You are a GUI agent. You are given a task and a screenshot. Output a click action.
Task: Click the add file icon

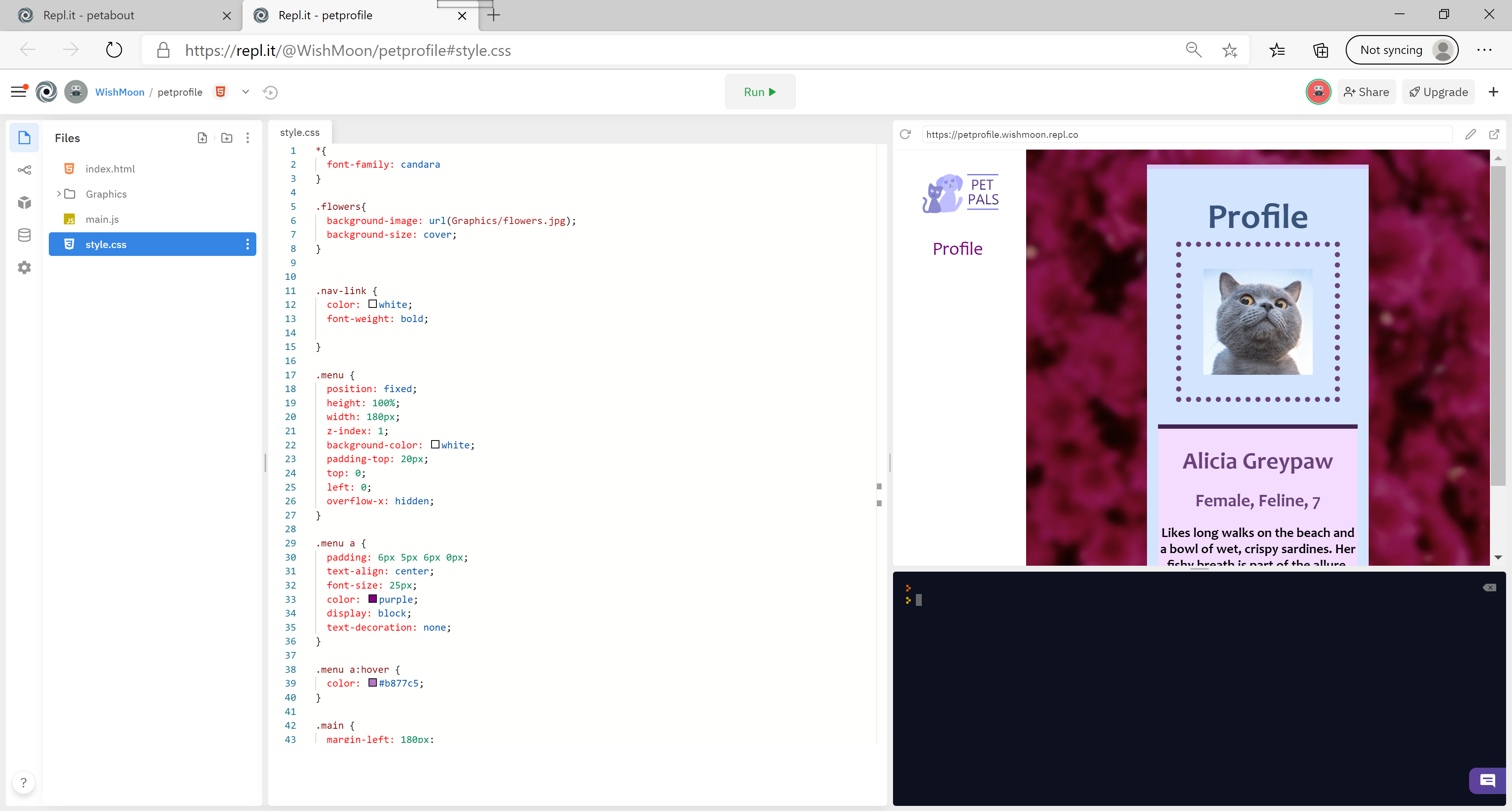click(202, 138)
